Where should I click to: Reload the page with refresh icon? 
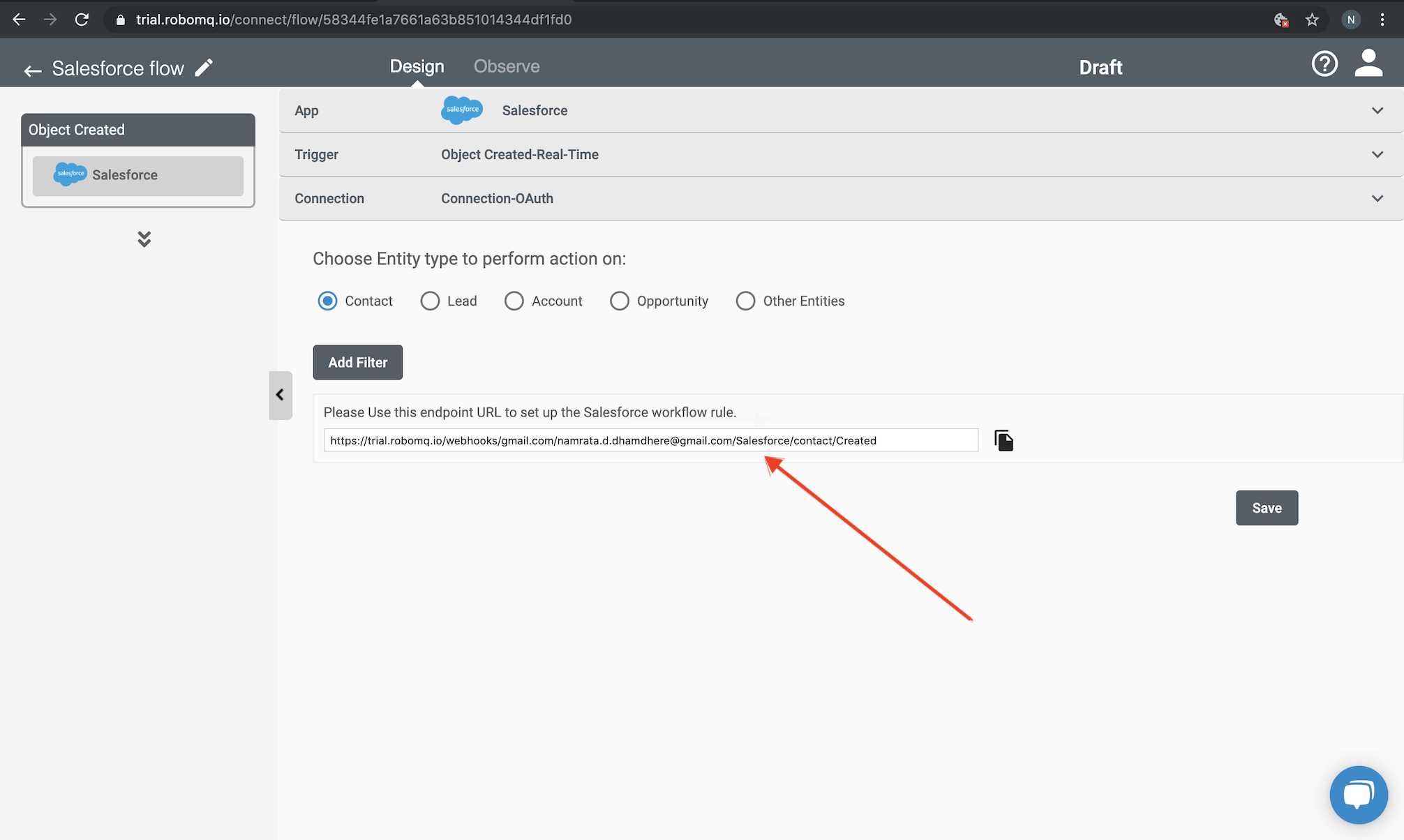[x=82, y=20]
